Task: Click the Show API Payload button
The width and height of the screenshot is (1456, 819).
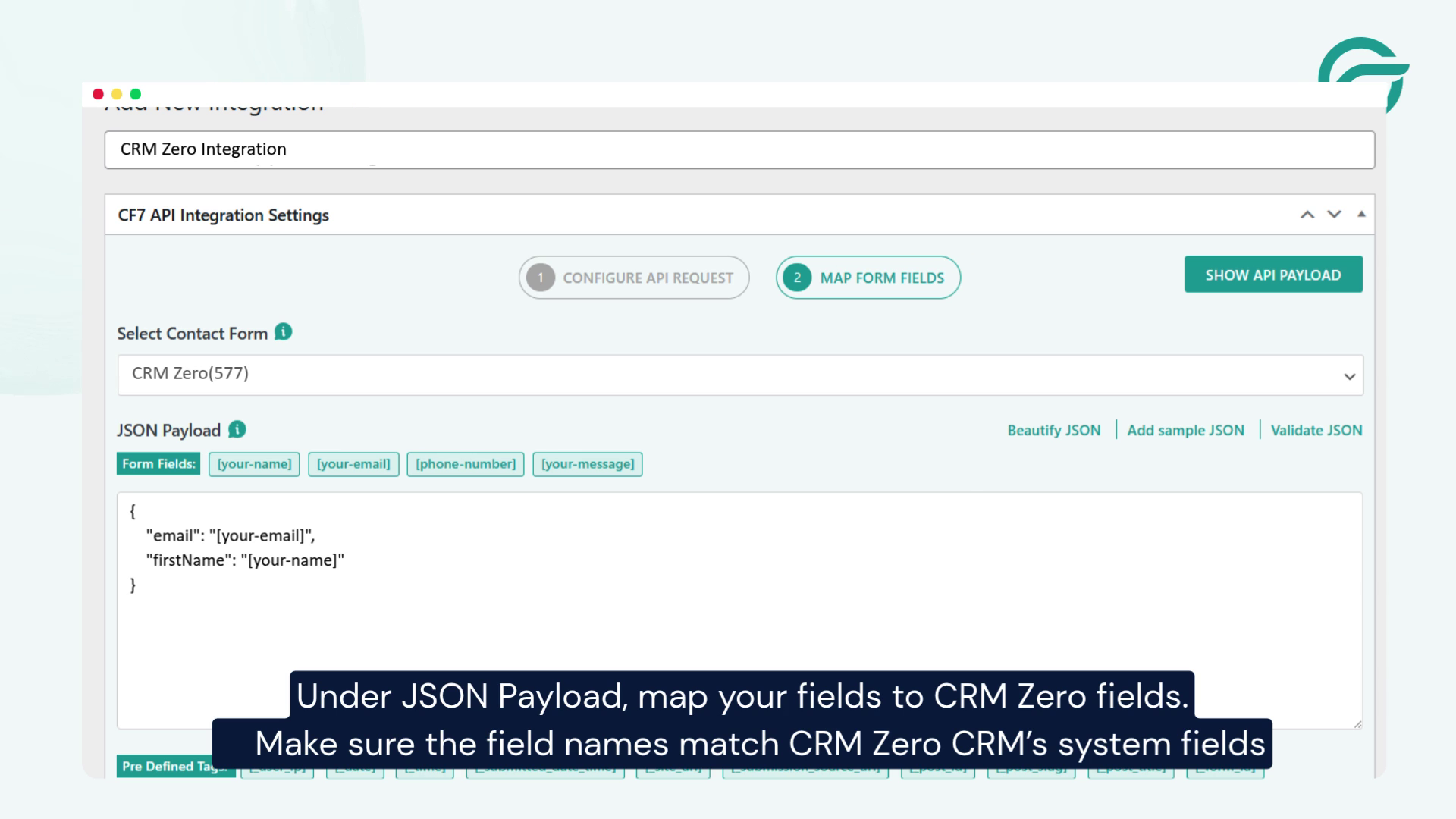Action: click(1273, 275)
